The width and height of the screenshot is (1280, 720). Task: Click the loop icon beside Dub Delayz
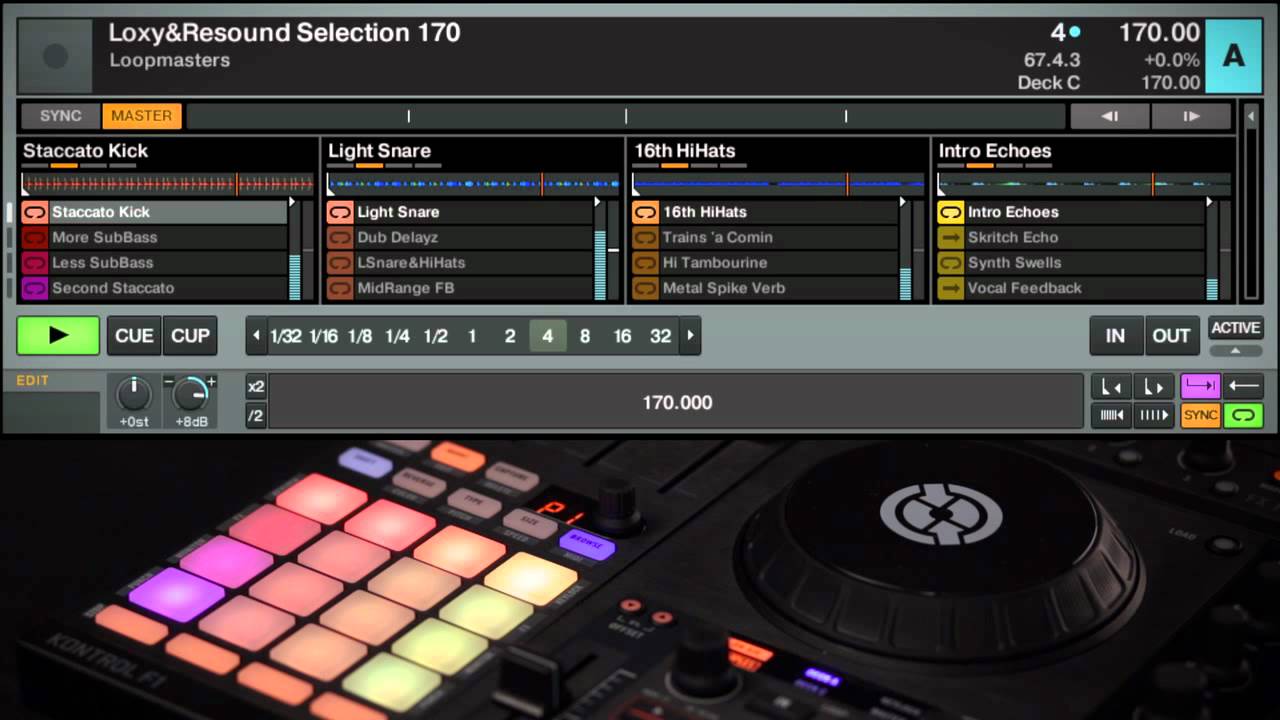click(340, 237)
